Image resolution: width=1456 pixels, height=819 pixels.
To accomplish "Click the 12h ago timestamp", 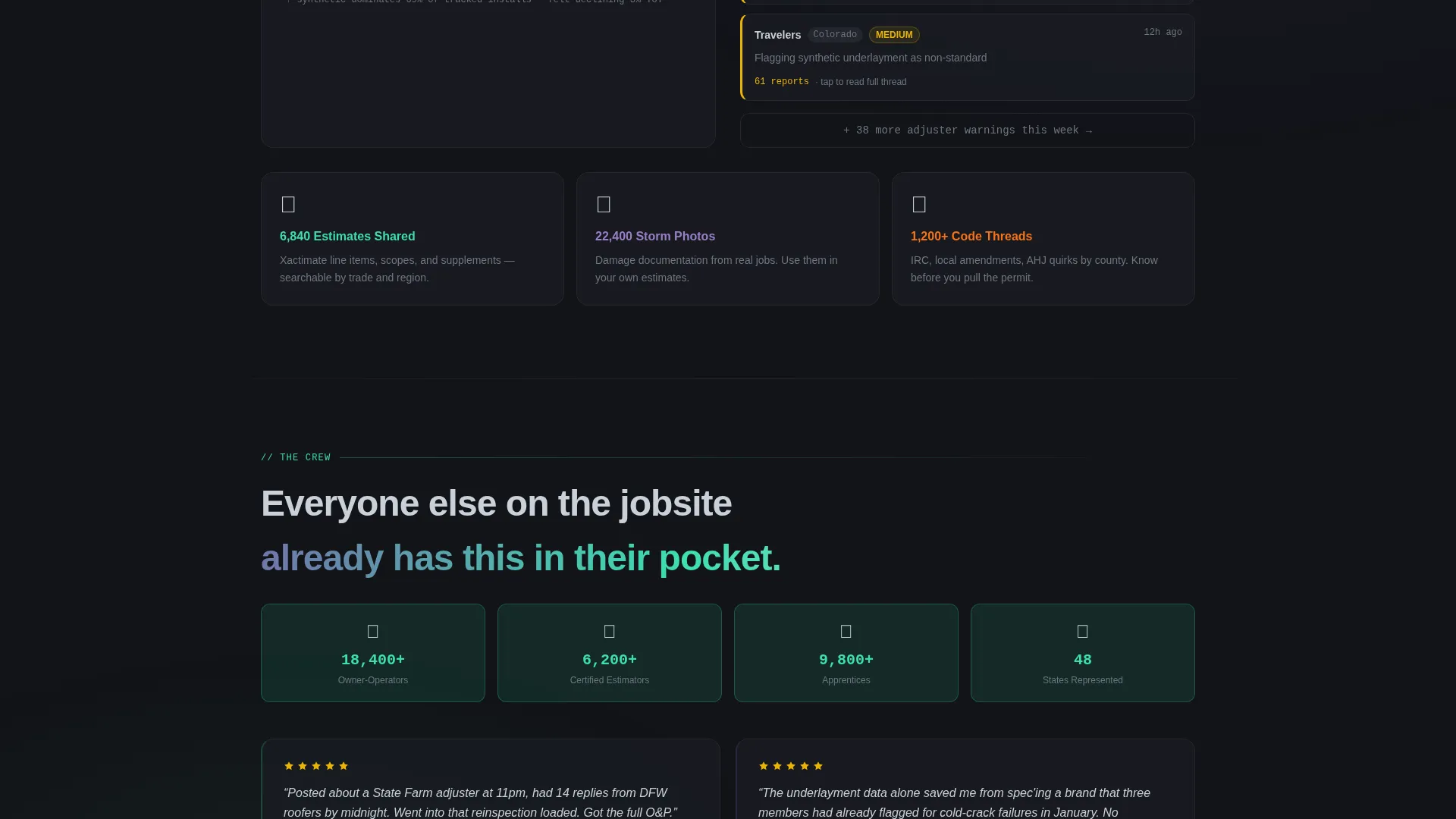I will point(1163,32).
